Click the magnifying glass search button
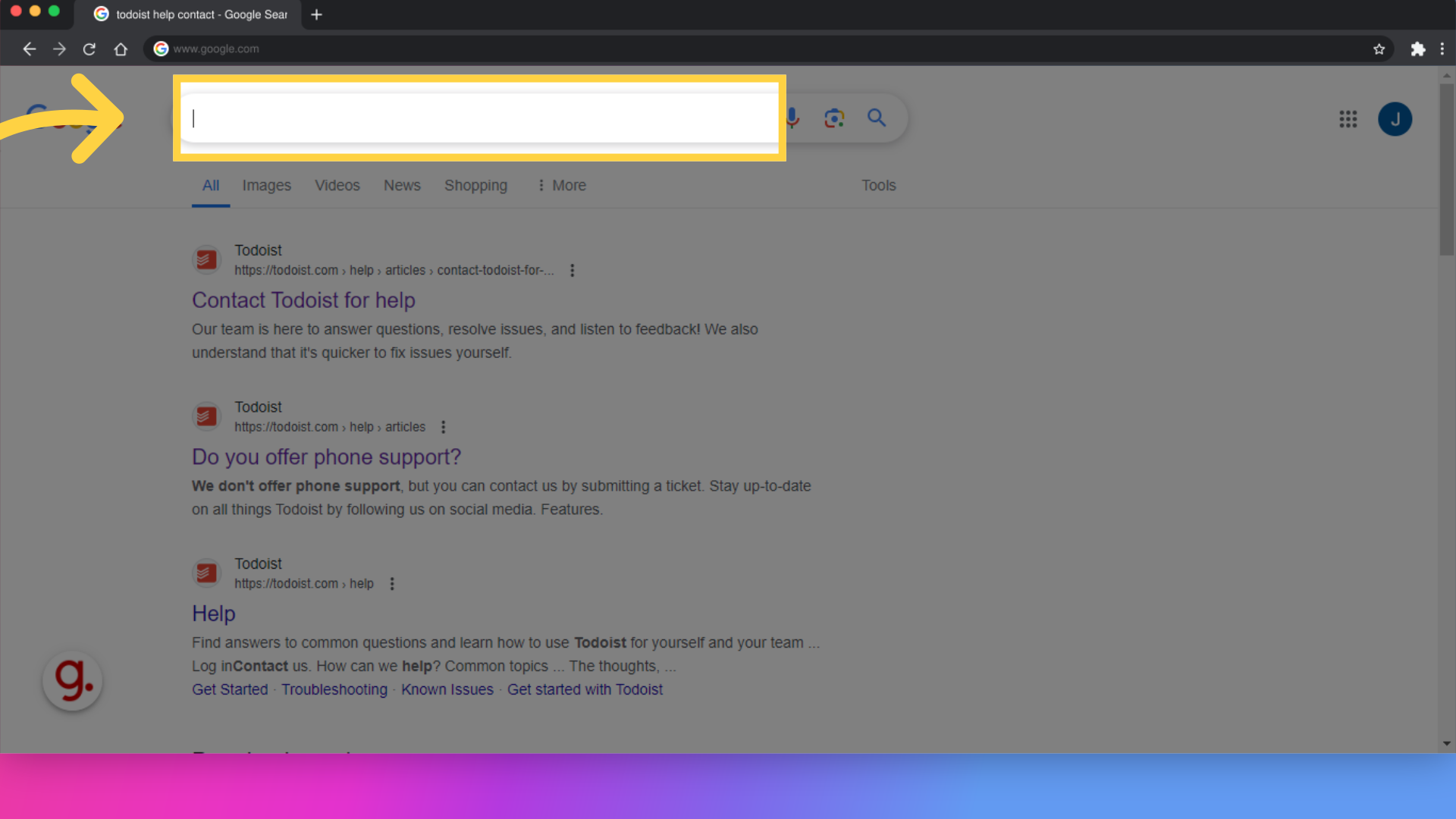Image resolution: width=1456 pixels, height=819 pixels. (877, 118)
